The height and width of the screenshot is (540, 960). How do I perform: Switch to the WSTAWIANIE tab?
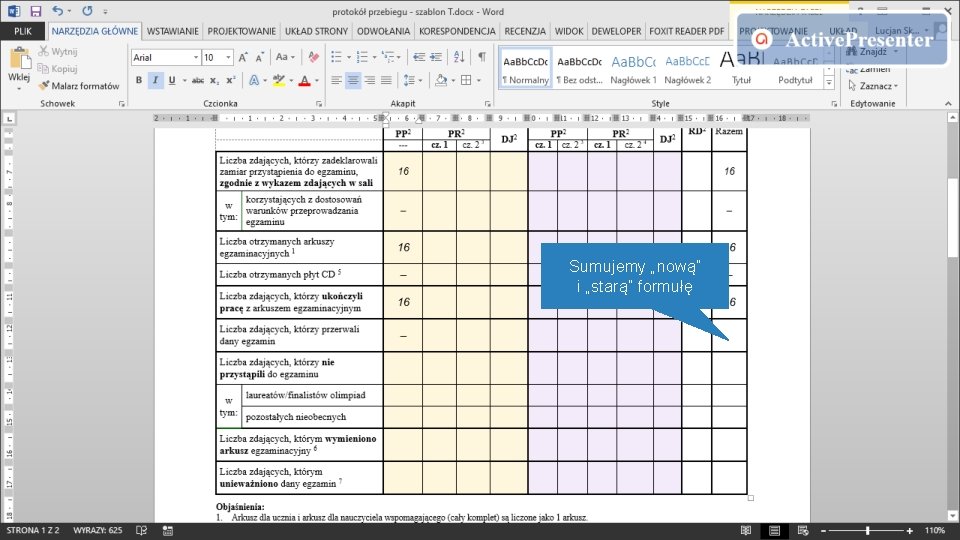[173, 31]
